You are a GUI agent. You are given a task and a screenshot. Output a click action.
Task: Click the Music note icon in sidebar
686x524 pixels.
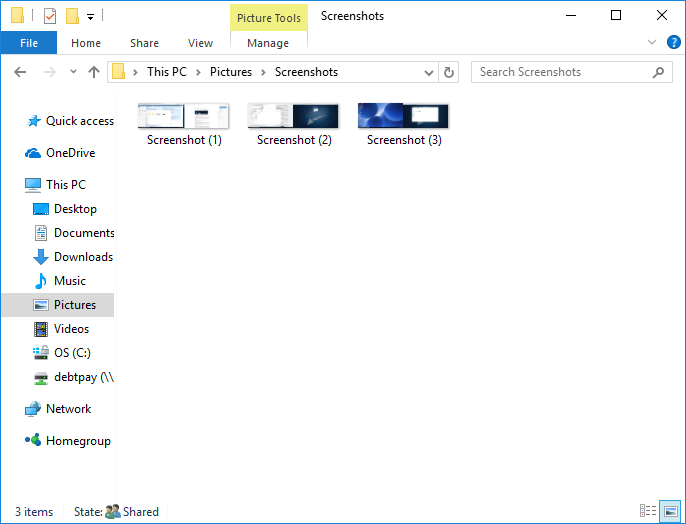pyautogui.click(x=41, y=281)
